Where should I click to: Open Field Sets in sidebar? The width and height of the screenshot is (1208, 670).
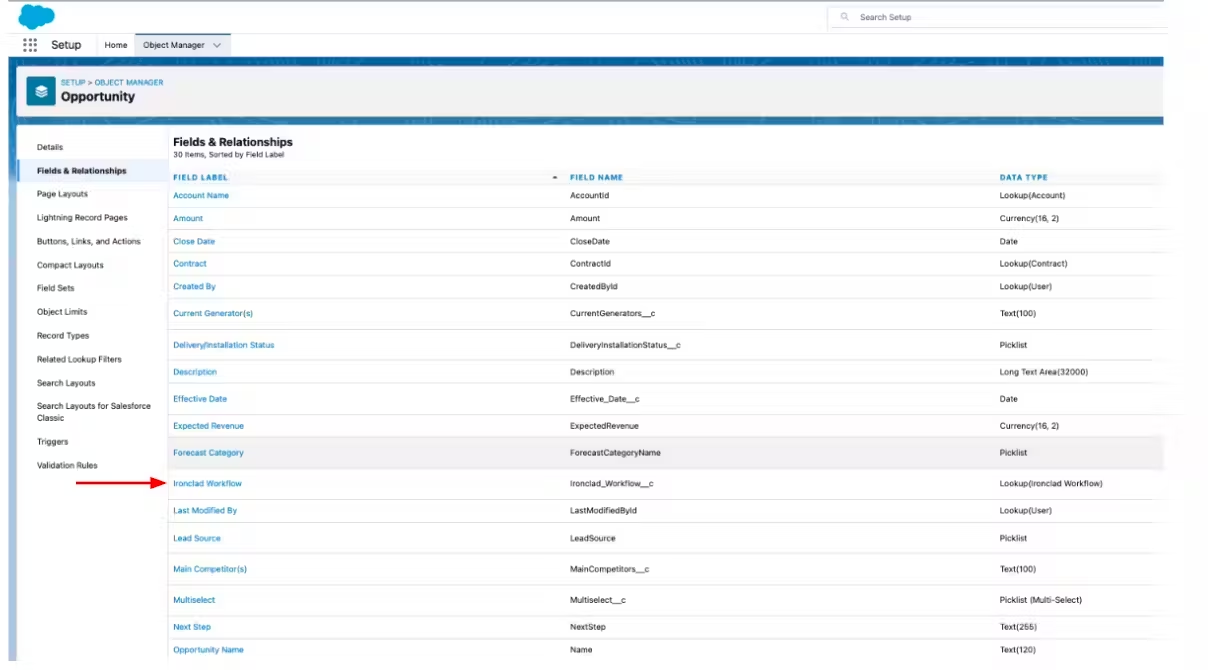[56, 288]
